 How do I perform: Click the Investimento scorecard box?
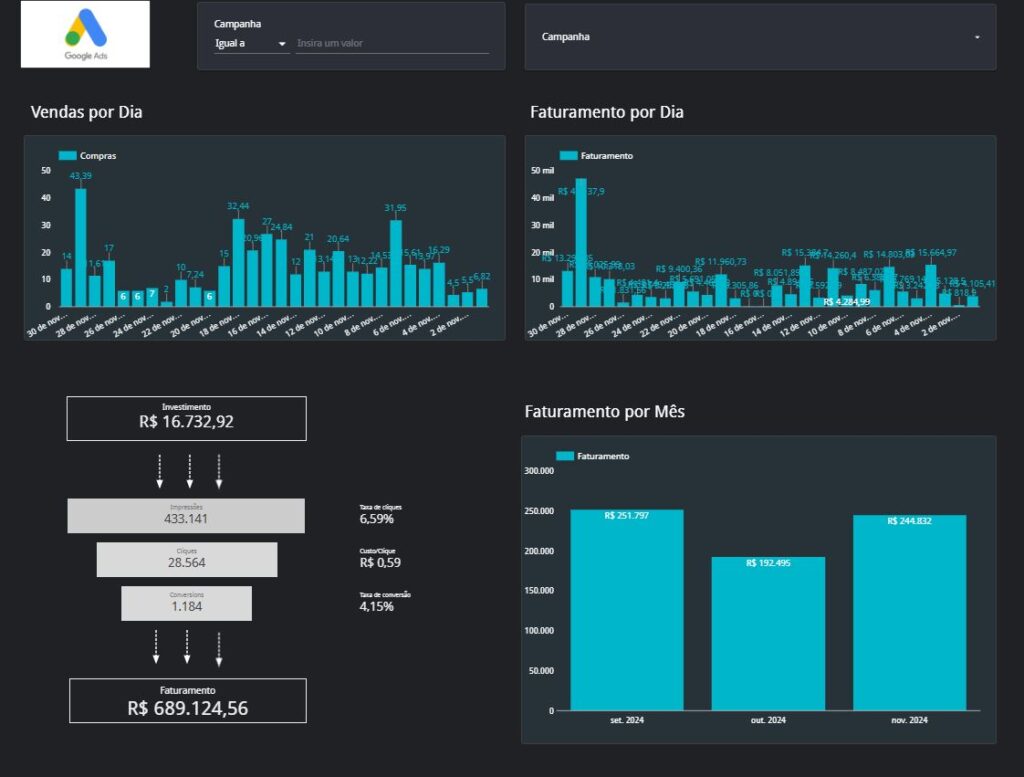187,418
